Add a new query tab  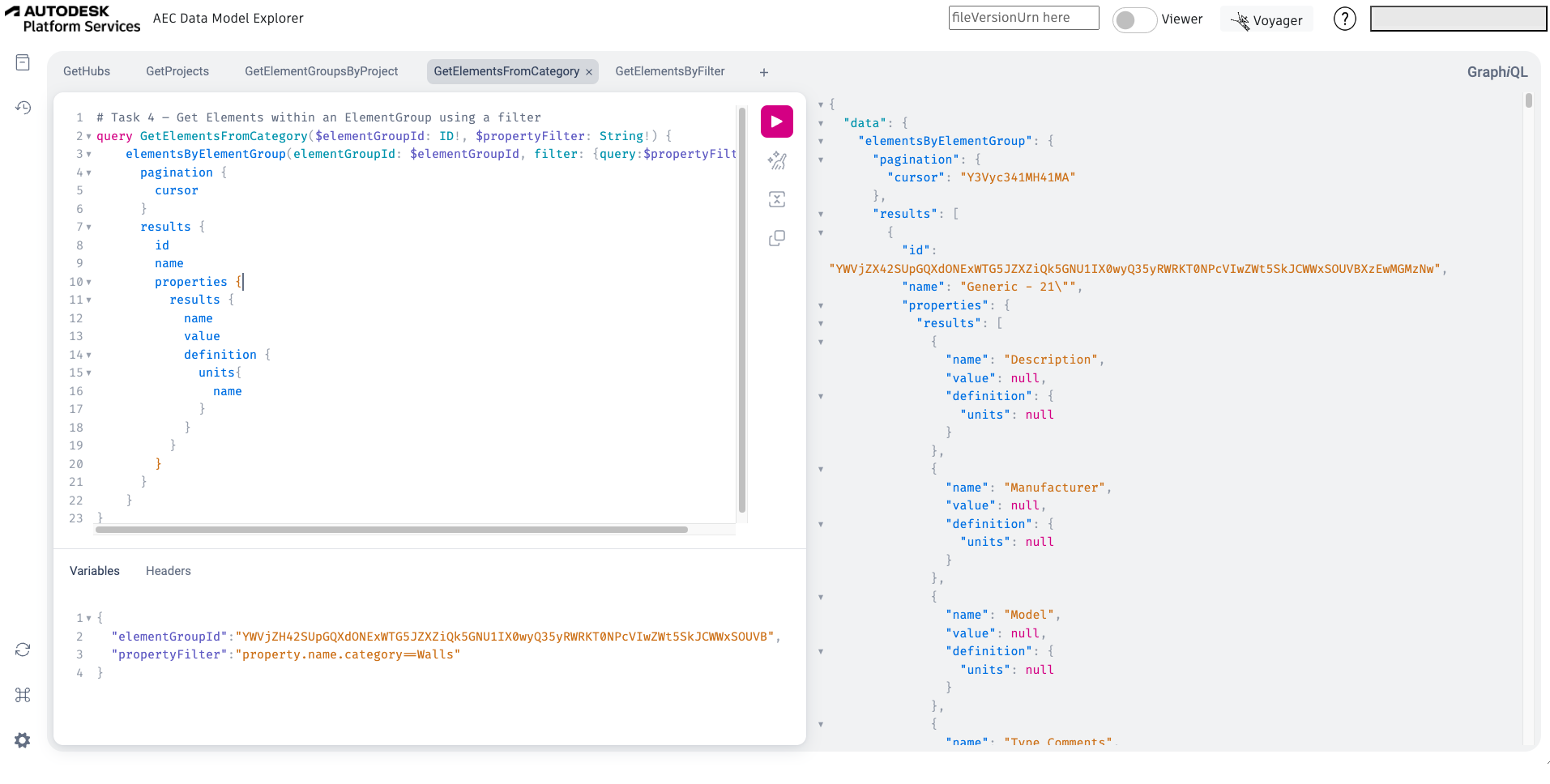point(763,72)
